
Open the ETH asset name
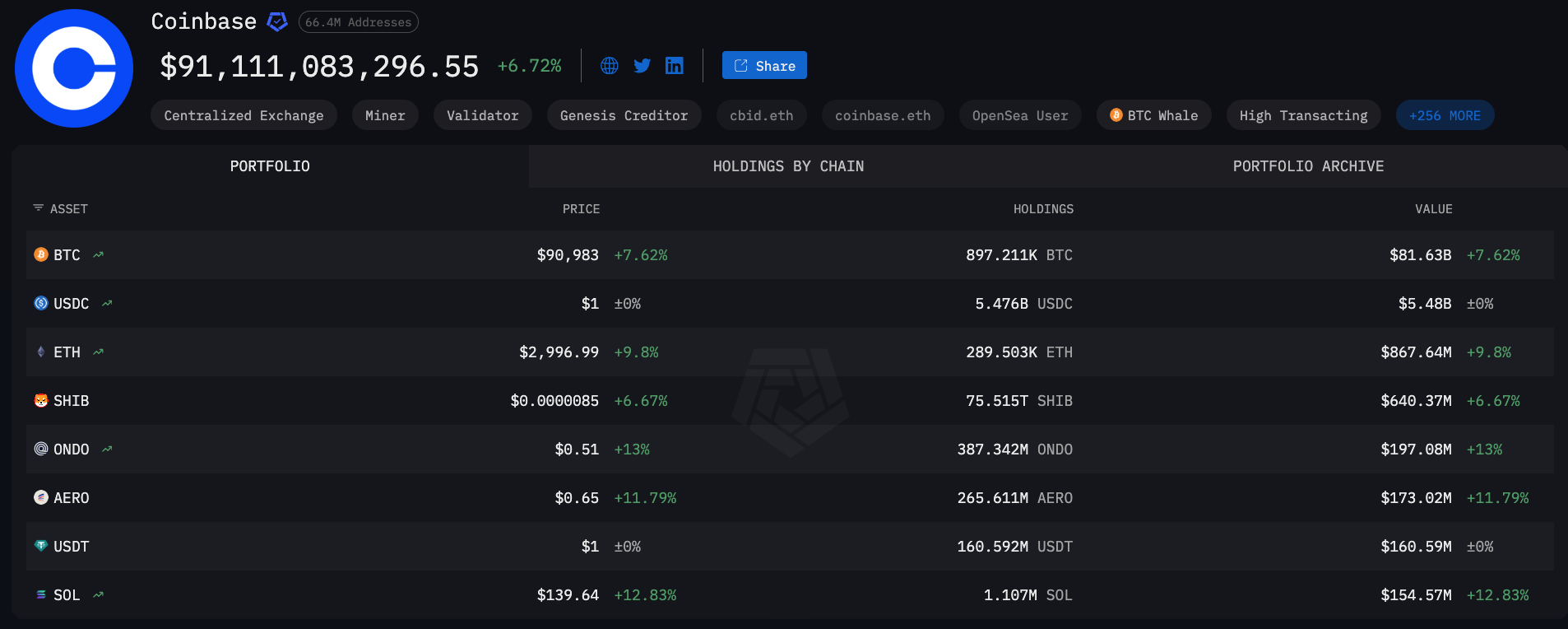[x=67, y=352]
